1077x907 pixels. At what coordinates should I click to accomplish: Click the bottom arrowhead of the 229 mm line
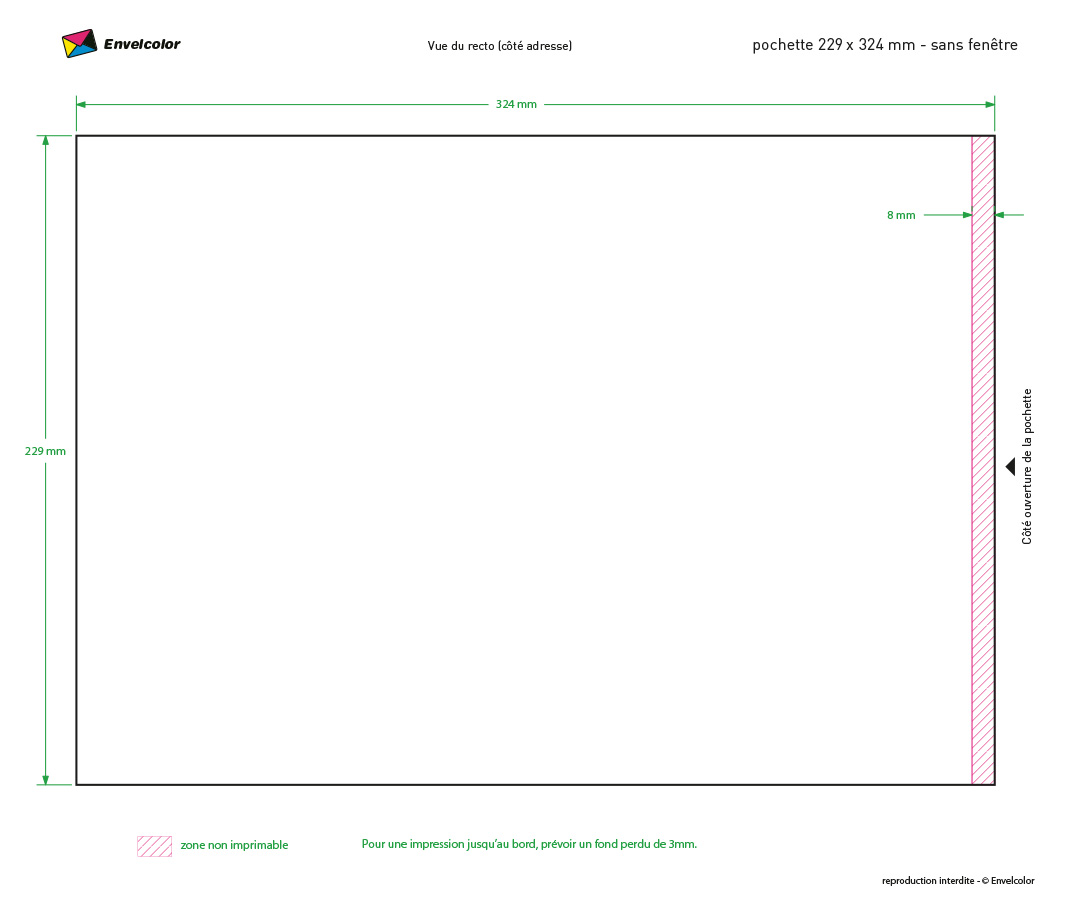click(45, 779)
